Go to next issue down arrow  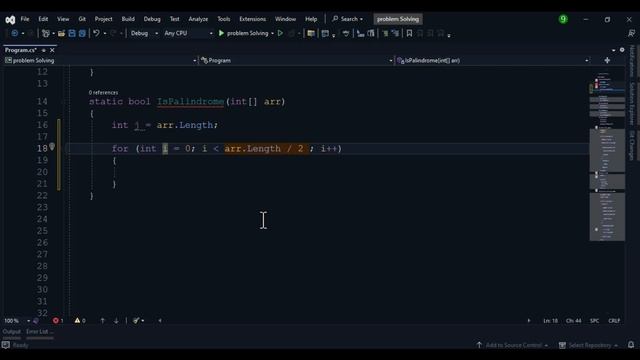pyautogui.click(x=116, y=320)
